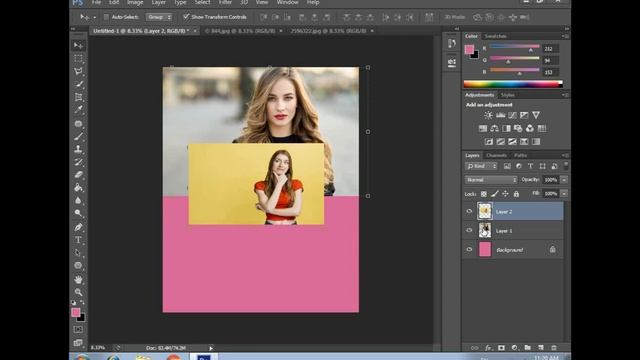Viewport: 640px width, 360px height.
Task: Open layer filter Kind dropdown
Action: coord(482,166)
